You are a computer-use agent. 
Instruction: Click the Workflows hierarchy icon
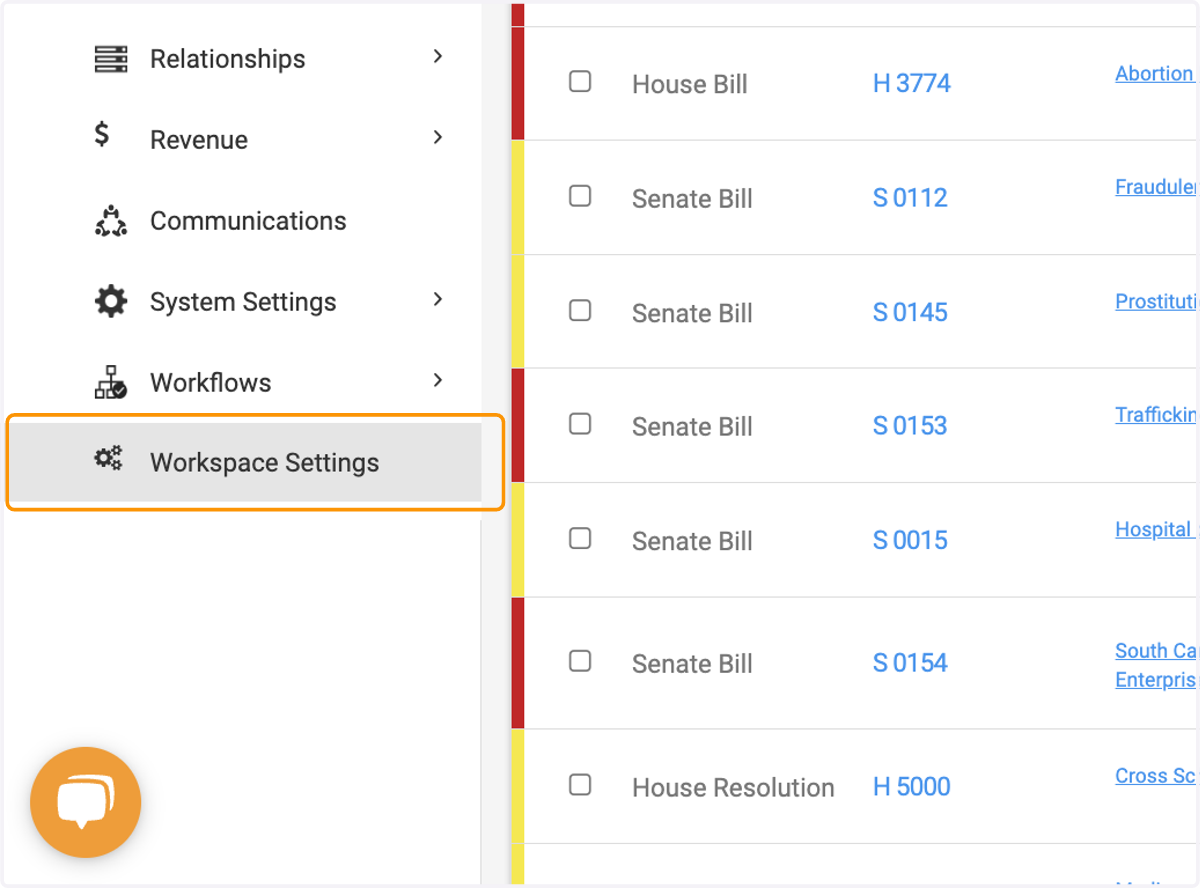(x=111, y=382)
